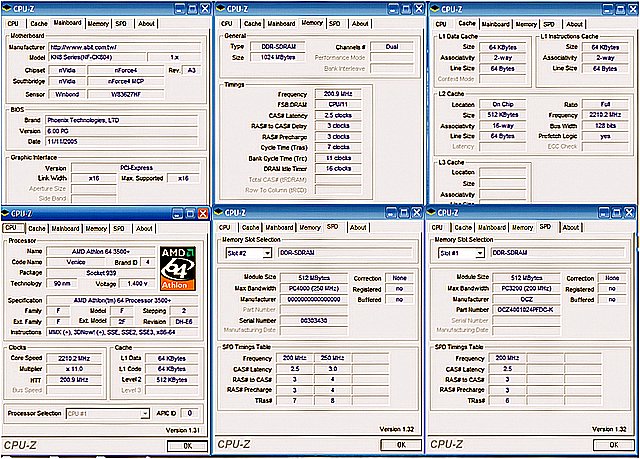The image size is (640, 459).
Task: Click the L2 Cache Size 512 KBytes field
Action: tap(502, 115)
